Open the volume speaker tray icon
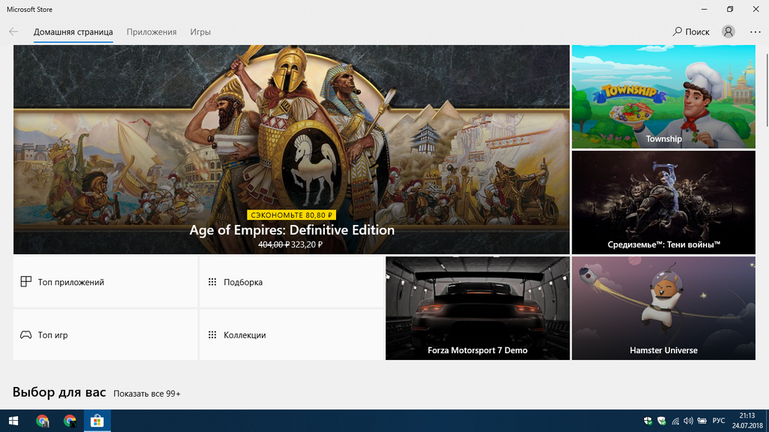The image size is (769, 432). pyautogui.click(x=689, y=421)
